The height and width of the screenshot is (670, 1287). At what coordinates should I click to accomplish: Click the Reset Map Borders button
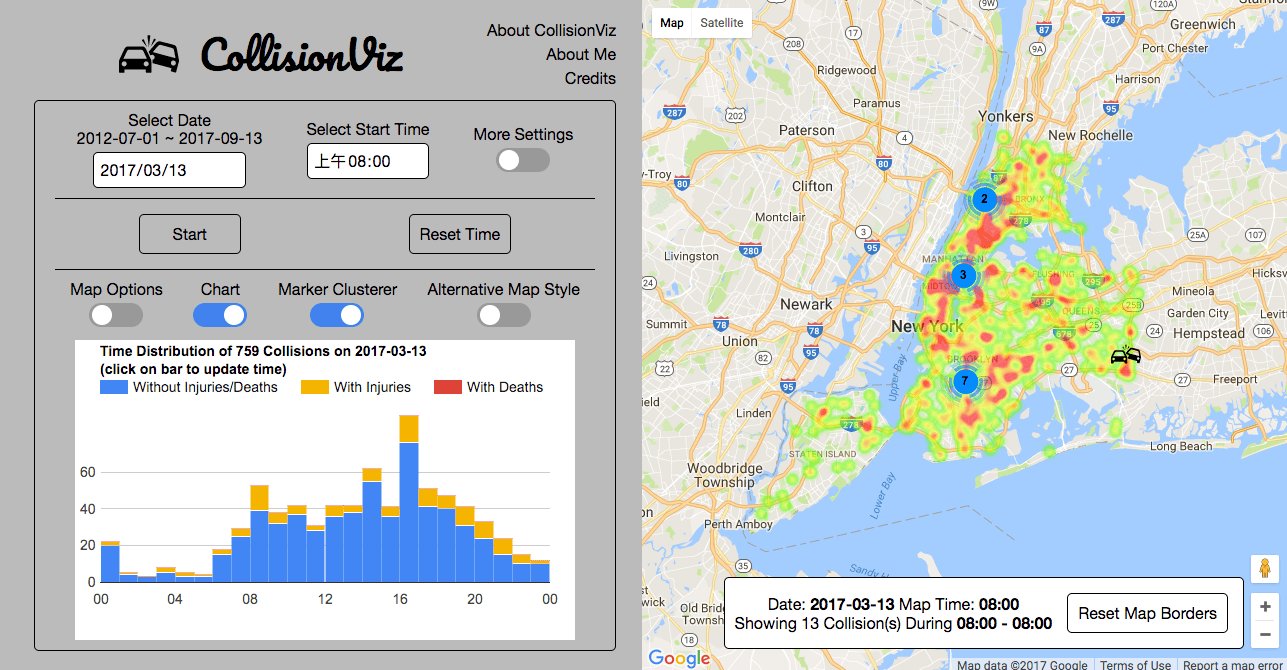click(x=1148, y=613)
